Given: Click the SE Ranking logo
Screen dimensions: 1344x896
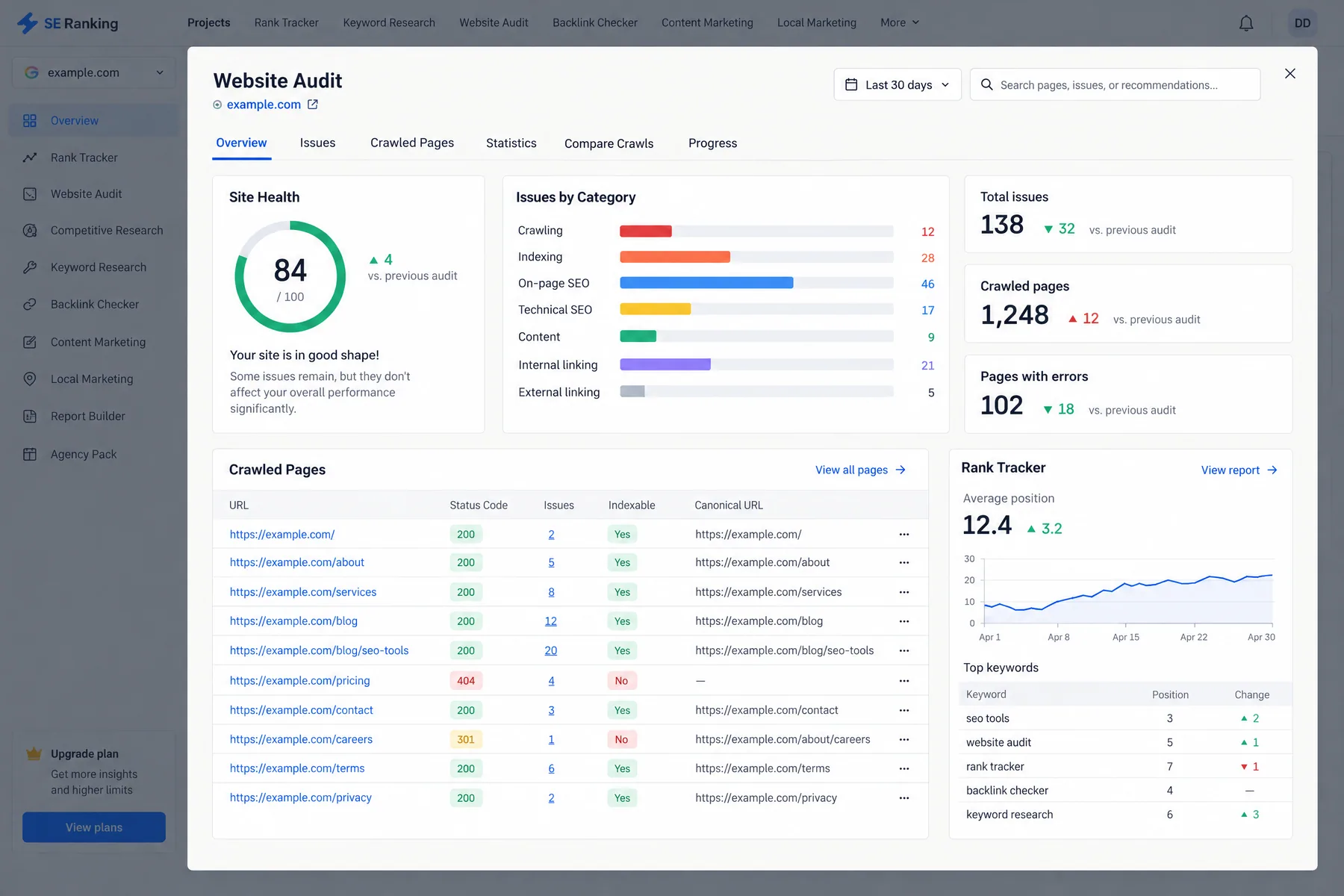Looking at the screenshot, I should tap(67, 23).
